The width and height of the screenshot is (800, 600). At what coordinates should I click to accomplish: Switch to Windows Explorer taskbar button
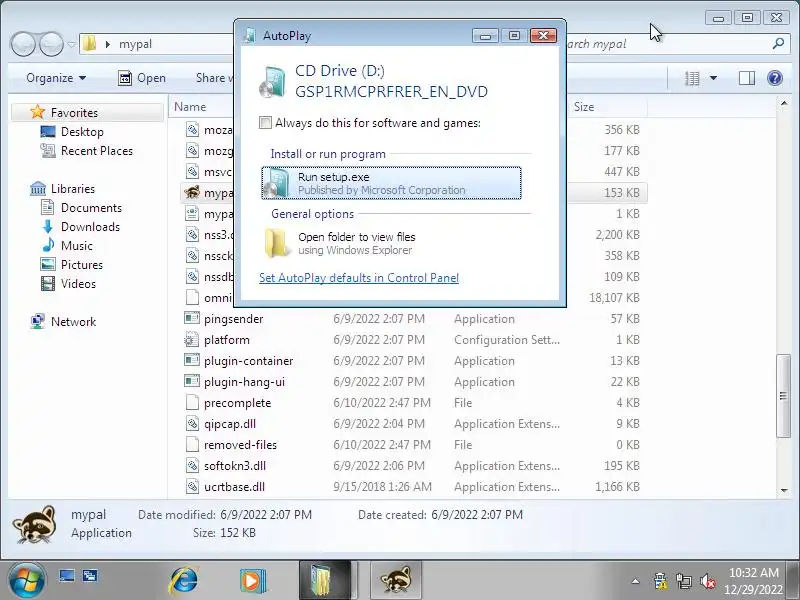325,580
